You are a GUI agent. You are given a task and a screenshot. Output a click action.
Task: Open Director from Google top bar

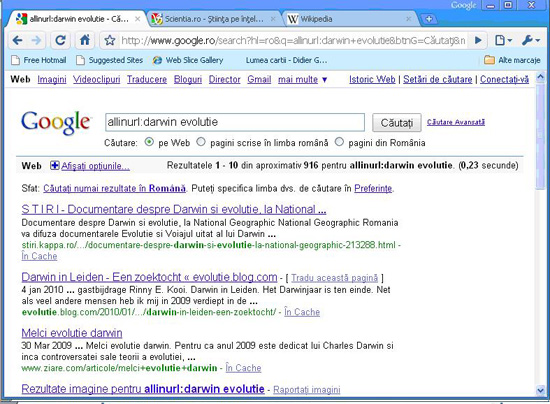(224, 80)
